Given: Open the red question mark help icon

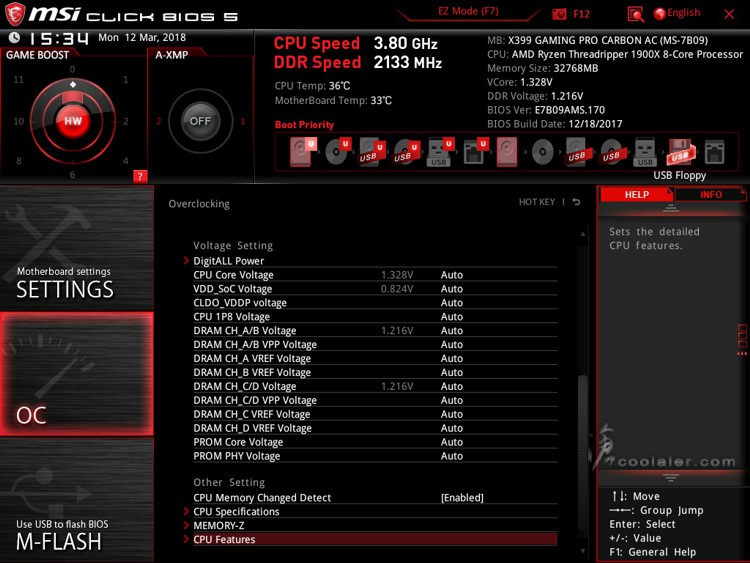Looking at the screenshot, I should click(x=140, y=176).
